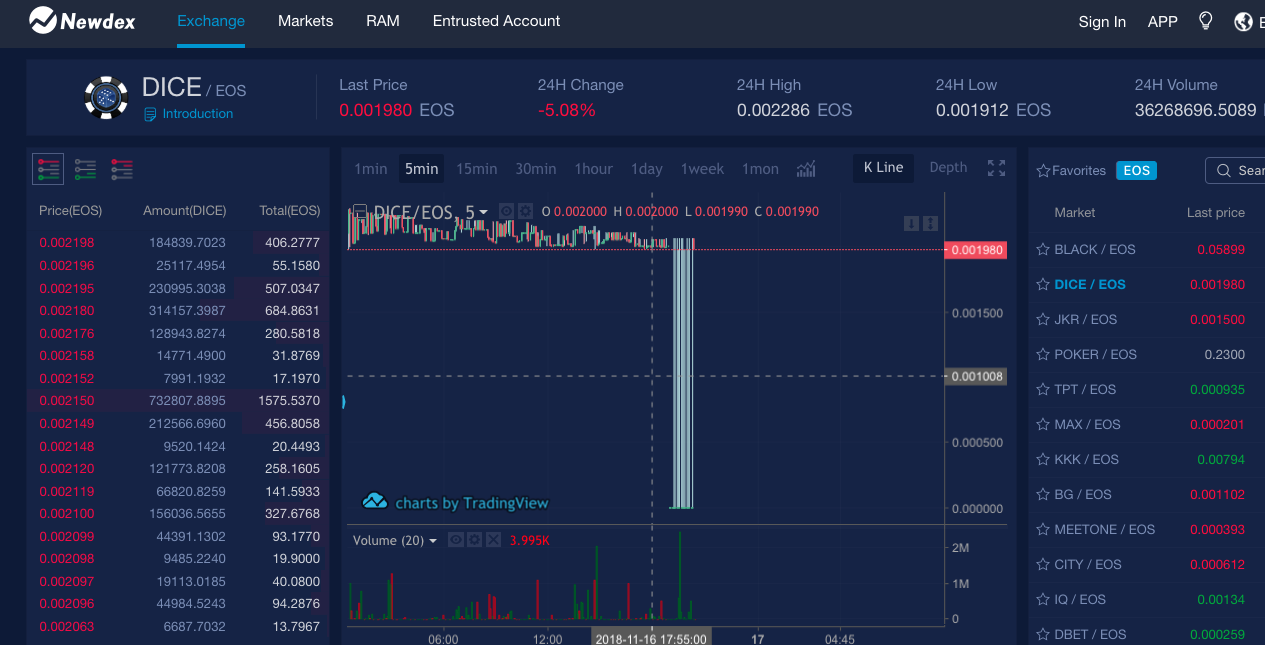Viewport: 1265px width, 645px height.
Task: Sort markets by Last price header
Action: pos(1216,213)
